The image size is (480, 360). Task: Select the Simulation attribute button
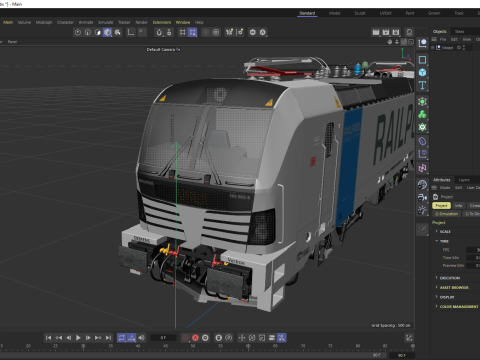click(x=446, y=214)
